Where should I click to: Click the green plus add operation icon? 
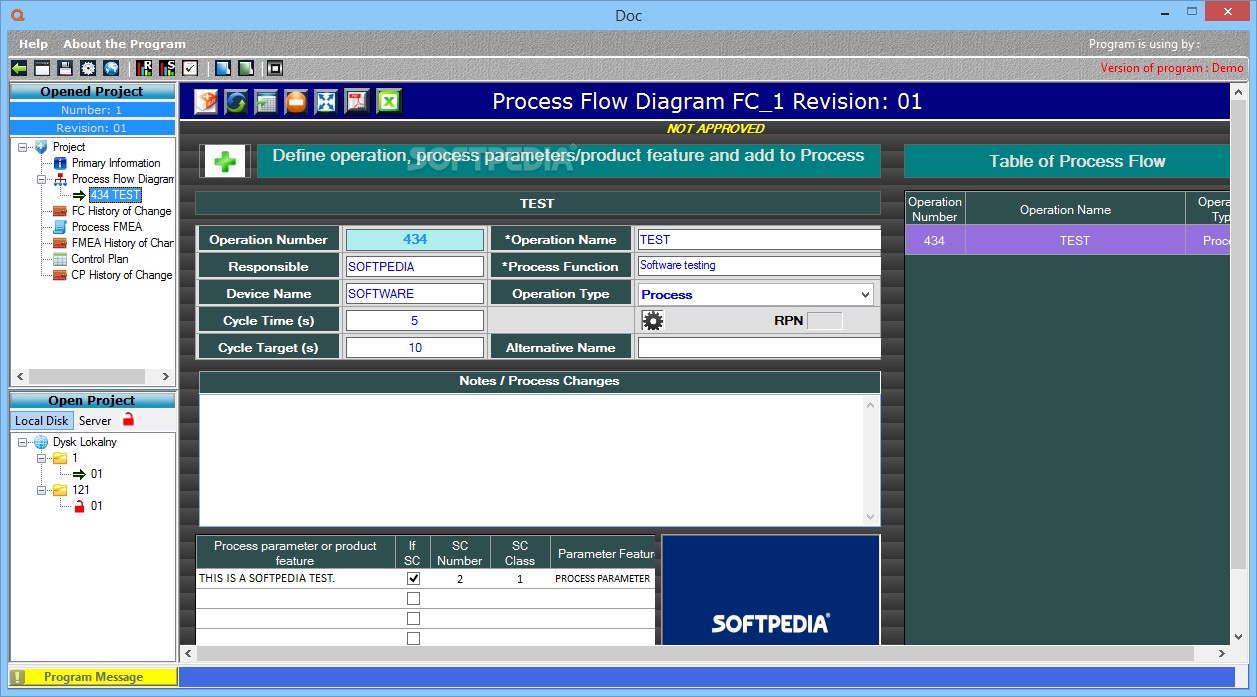(225, 161)
